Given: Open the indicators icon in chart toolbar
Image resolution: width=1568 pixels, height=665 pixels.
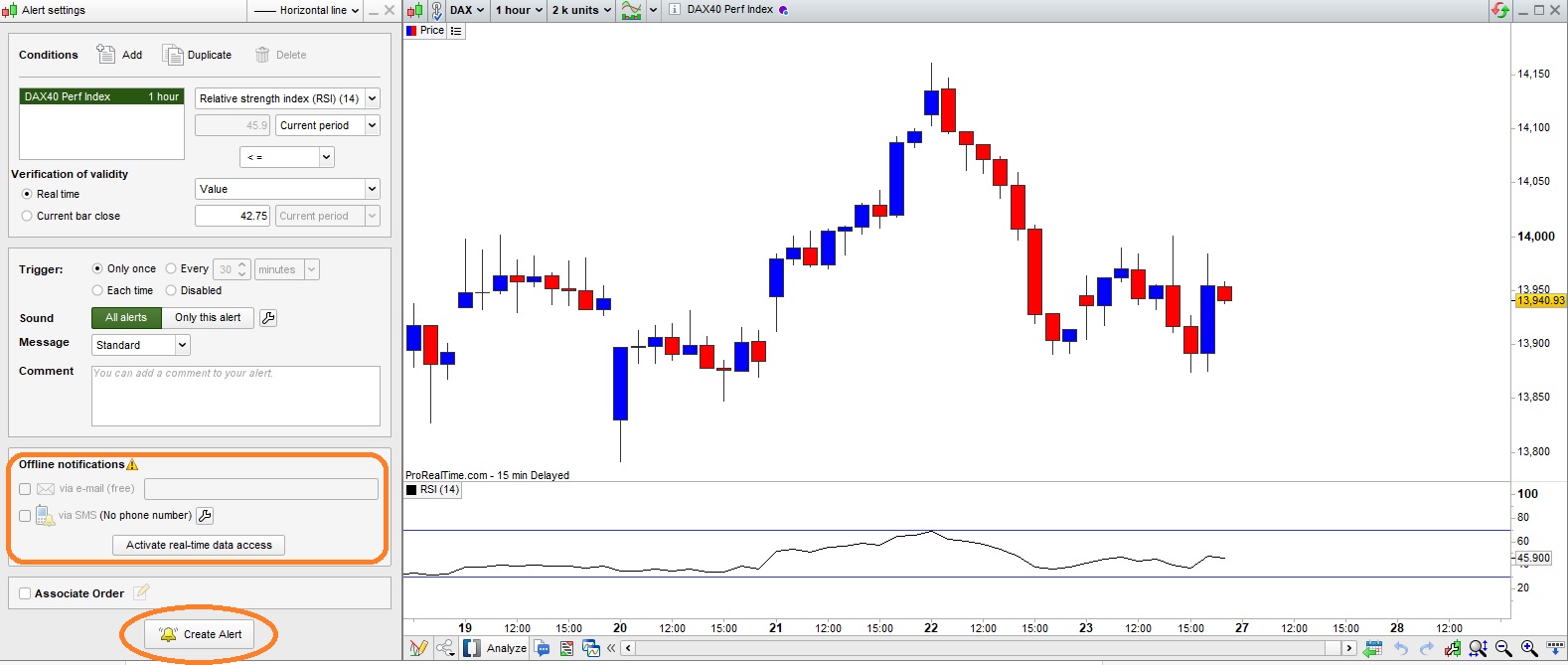Looking at the screenshot, I should [631, 10].
